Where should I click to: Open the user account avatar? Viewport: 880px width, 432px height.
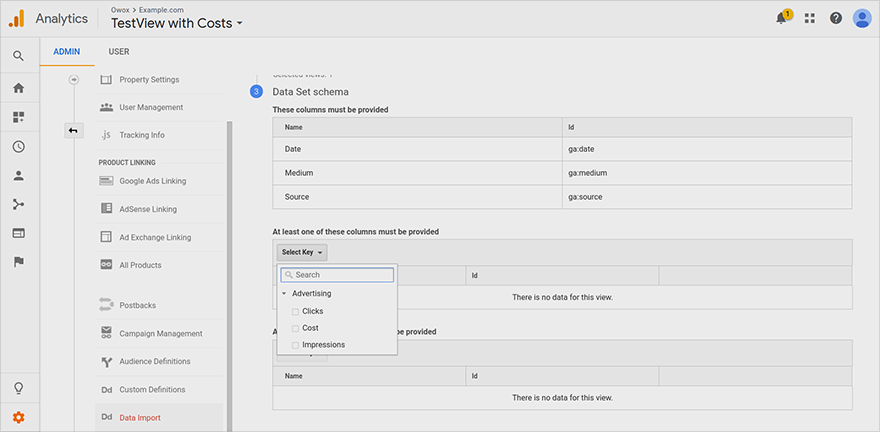[x=862, y=18]
